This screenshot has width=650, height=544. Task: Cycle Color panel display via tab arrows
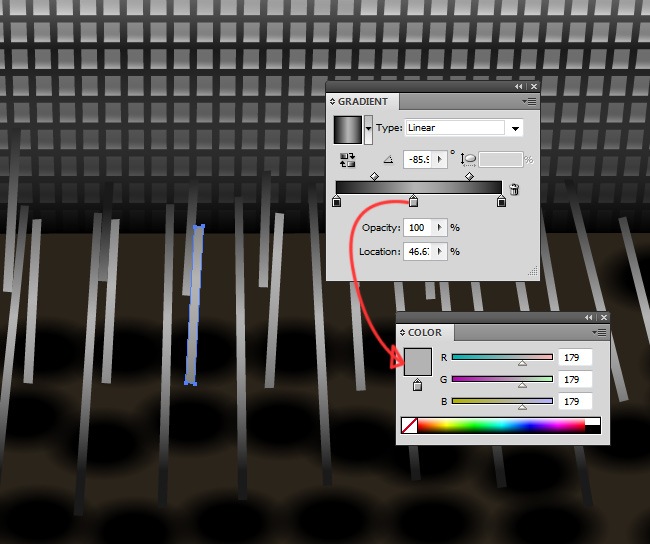402,333
